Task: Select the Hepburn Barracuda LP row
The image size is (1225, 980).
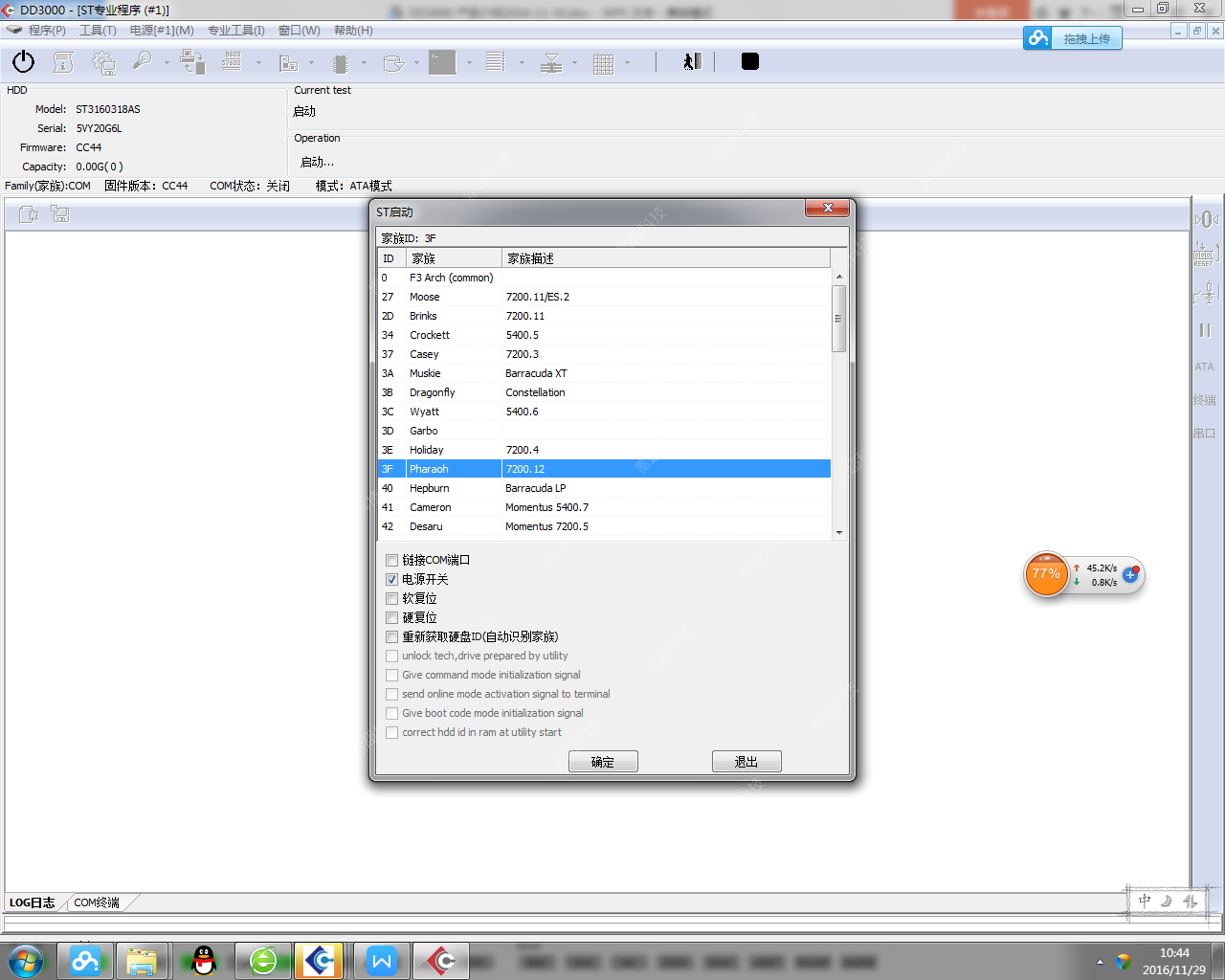Action: click(604, 488)
